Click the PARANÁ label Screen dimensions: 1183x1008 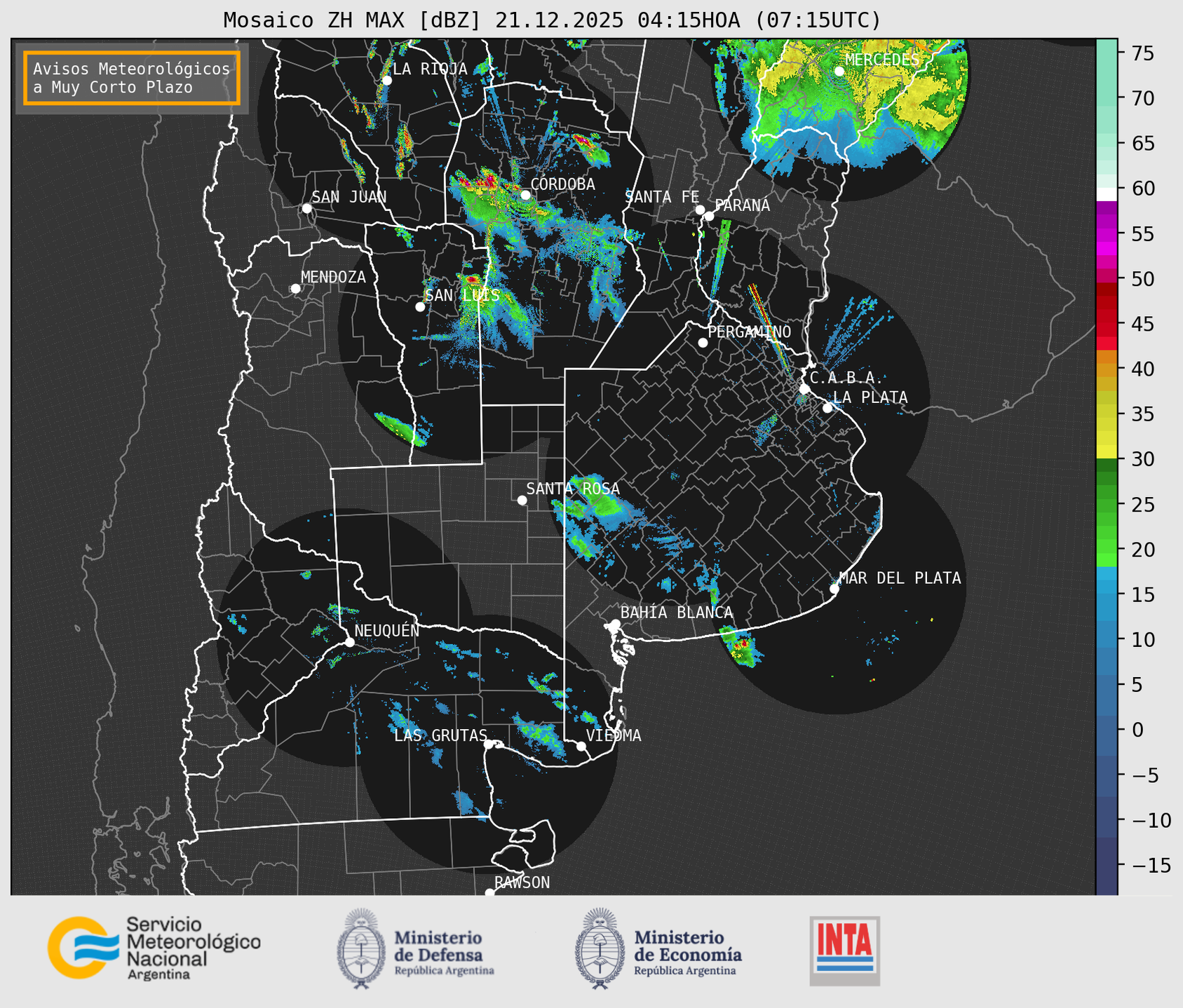point(742,205)
